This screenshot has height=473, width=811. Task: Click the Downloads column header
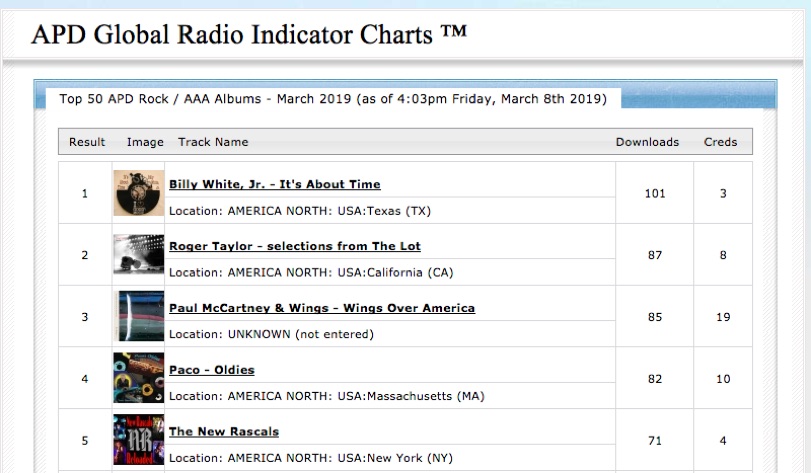point(646,142)
